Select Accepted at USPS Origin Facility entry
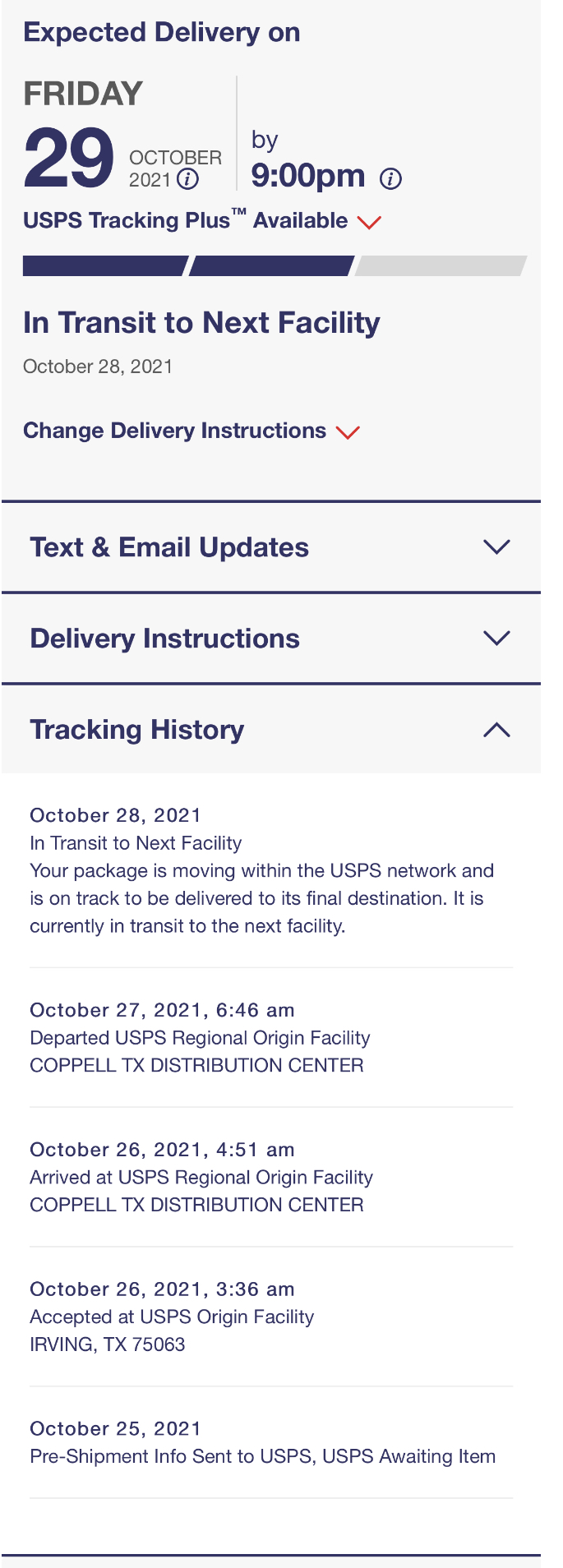This screenshot has height=1568, width=563. tap(172, 1317)
